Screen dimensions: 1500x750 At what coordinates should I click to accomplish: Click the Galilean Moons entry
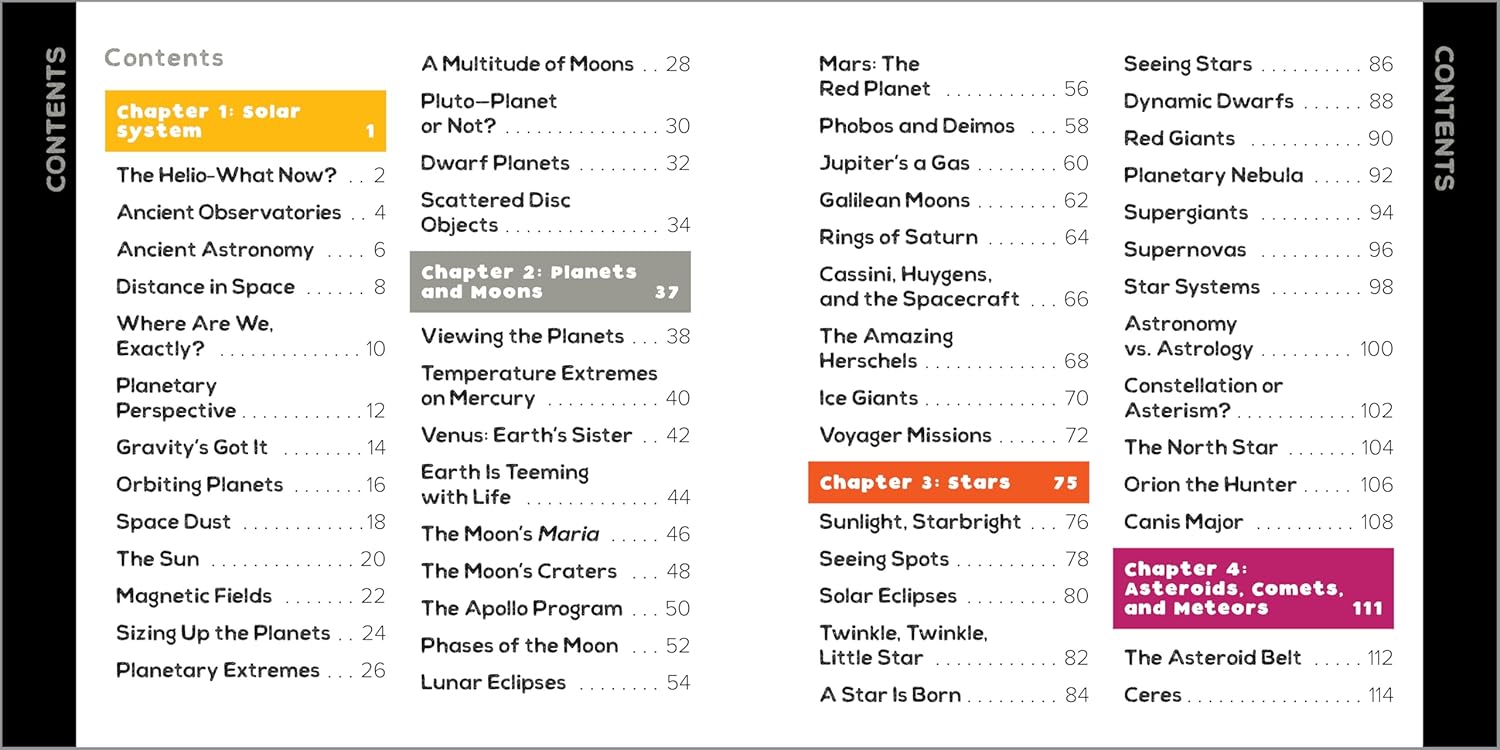point(953,200)
